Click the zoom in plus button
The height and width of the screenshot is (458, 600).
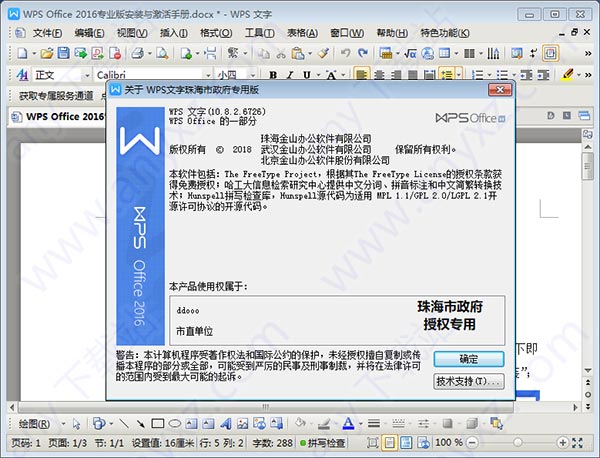pyautogui.click(x=562, y=443)
